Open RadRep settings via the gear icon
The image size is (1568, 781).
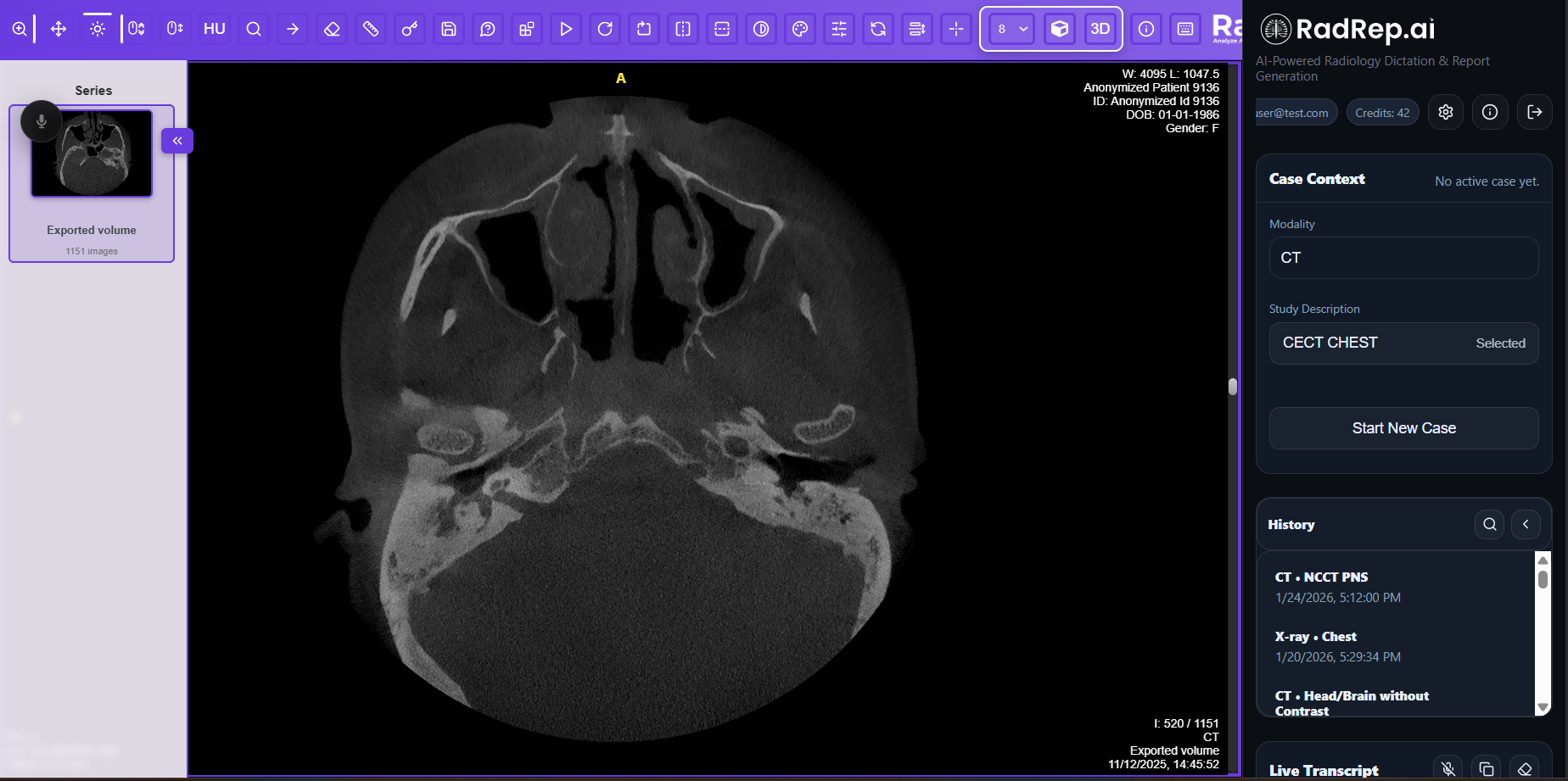[x=1446, y=111]
